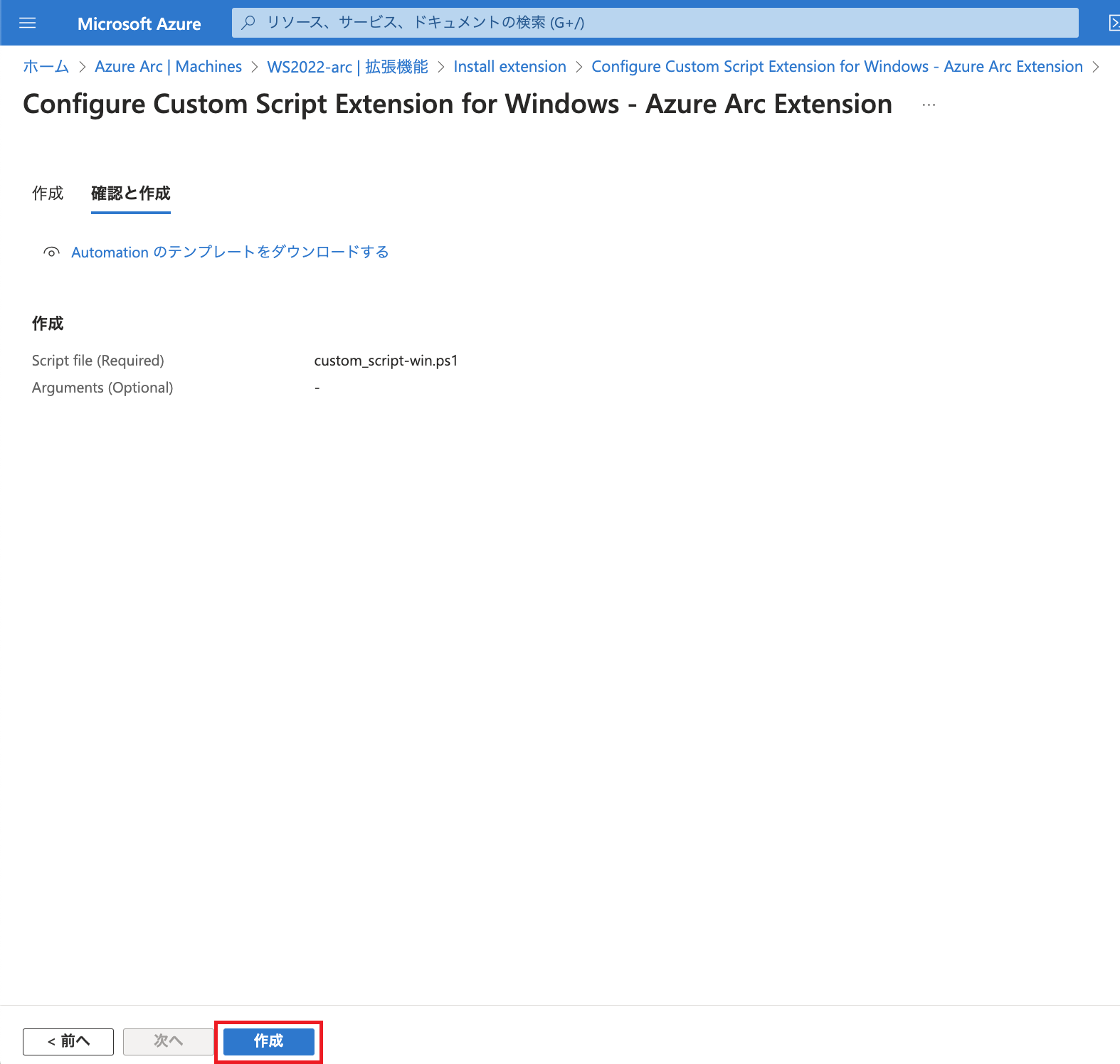Click the Arguments (Optional) label
Image resolution: width=1120 pixels, height=1064 pixels.
102,388
